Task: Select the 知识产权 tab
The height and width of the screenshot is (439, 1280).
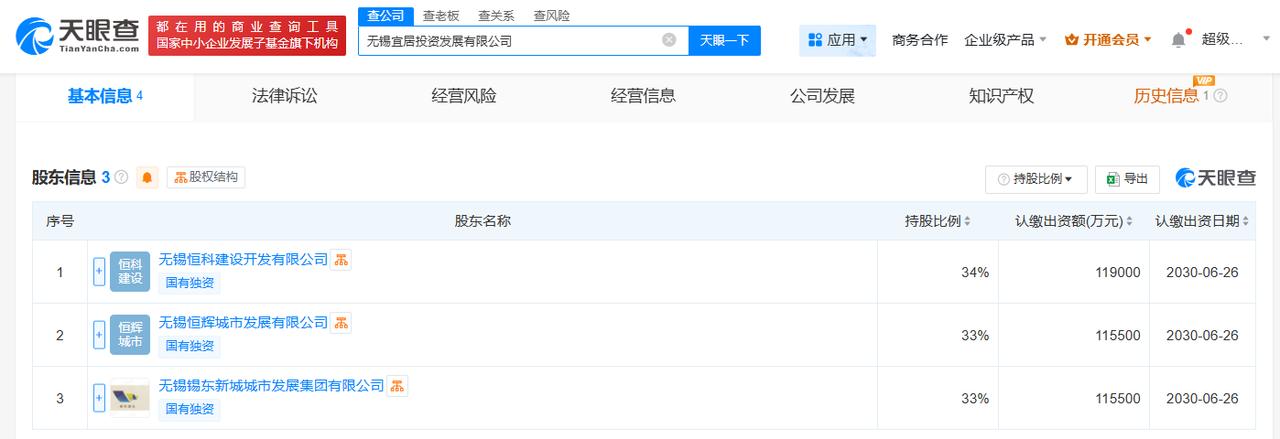Action: [x=1001, y=96]
